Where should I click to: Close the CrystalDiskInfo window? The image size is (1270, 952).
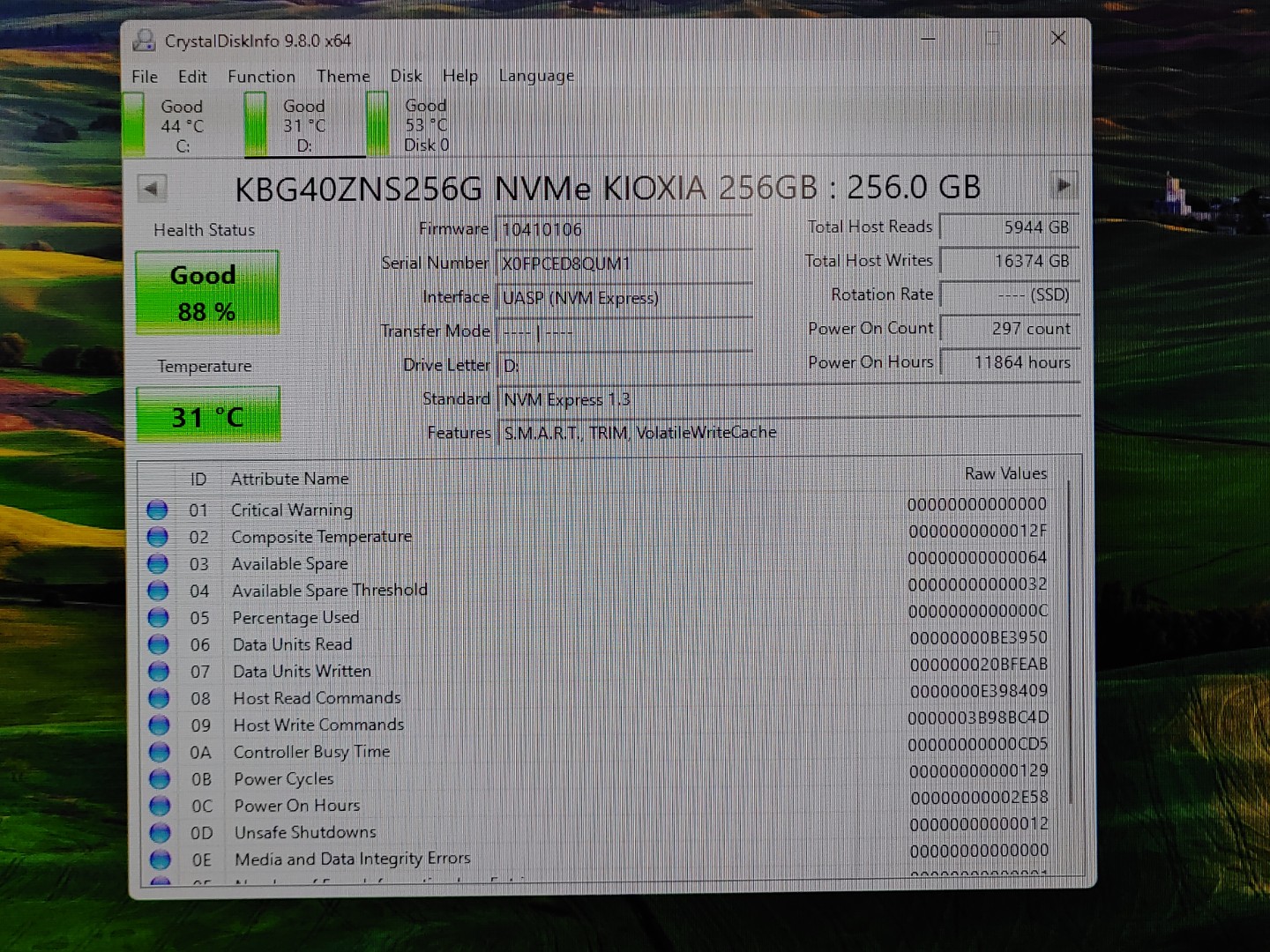pyautogui.click(x=1058, y=38)
